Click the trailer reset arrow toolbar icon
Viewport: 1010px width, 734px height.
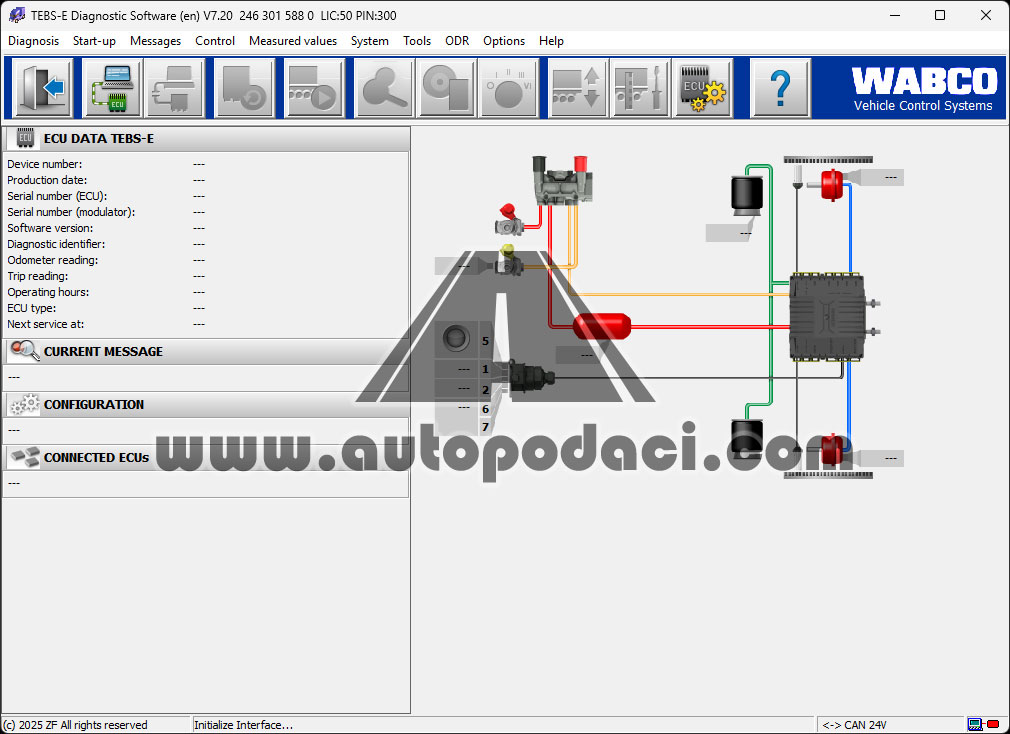click(x=244, y=88)
